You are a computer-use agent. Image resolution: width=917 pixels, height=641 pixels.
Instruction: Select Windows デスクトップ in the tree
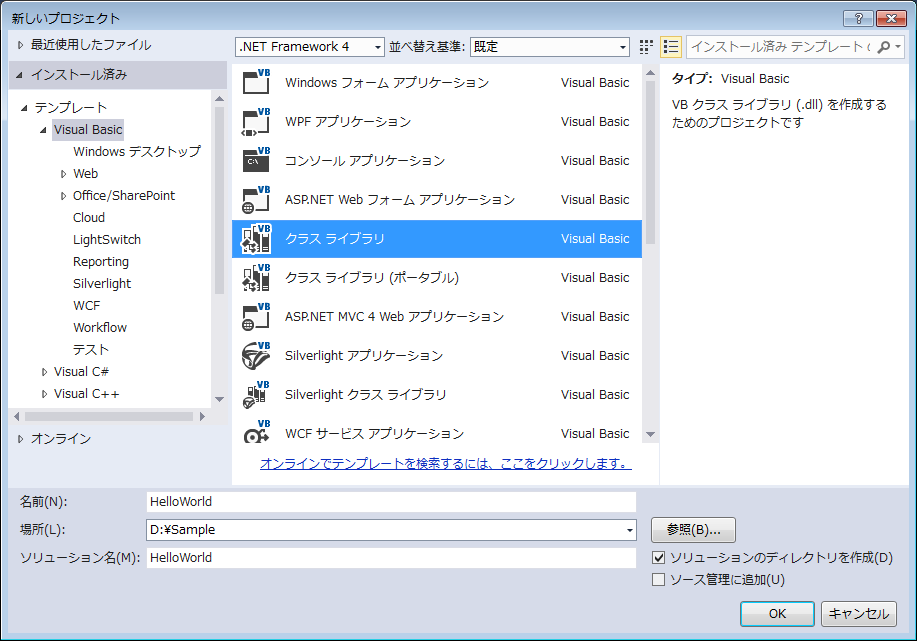pos(137,151)
